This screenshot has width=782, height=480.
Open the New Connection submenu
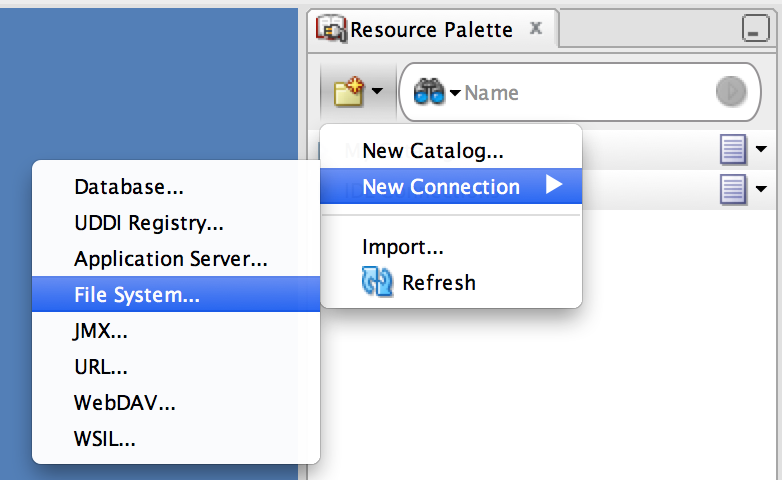451,186
